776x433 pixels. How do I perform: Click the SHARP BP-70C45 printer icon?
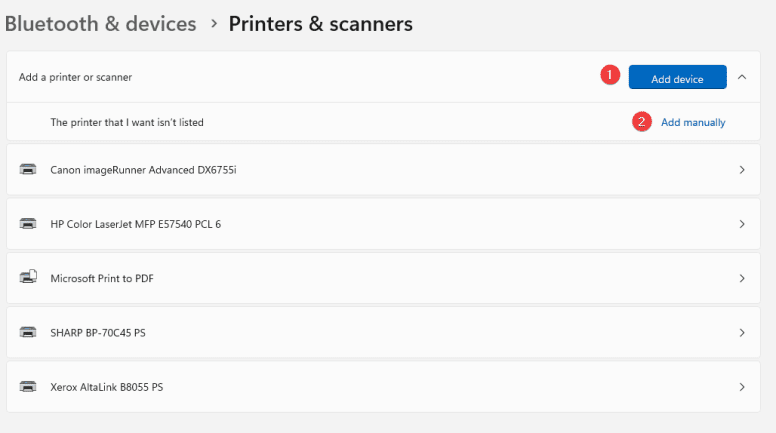click(x=28, y=332)
